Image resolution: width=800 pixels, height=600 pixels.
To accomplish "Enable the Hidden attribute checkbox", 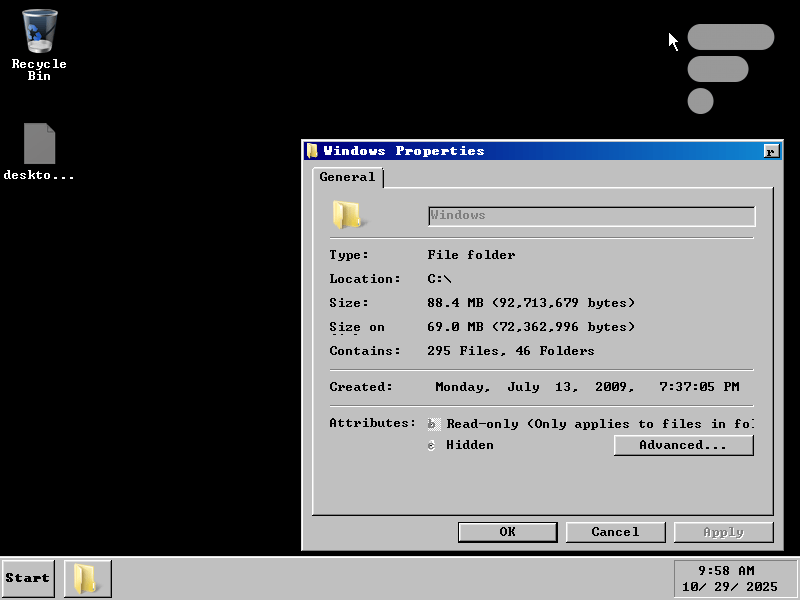I will [x=433, y=445].
